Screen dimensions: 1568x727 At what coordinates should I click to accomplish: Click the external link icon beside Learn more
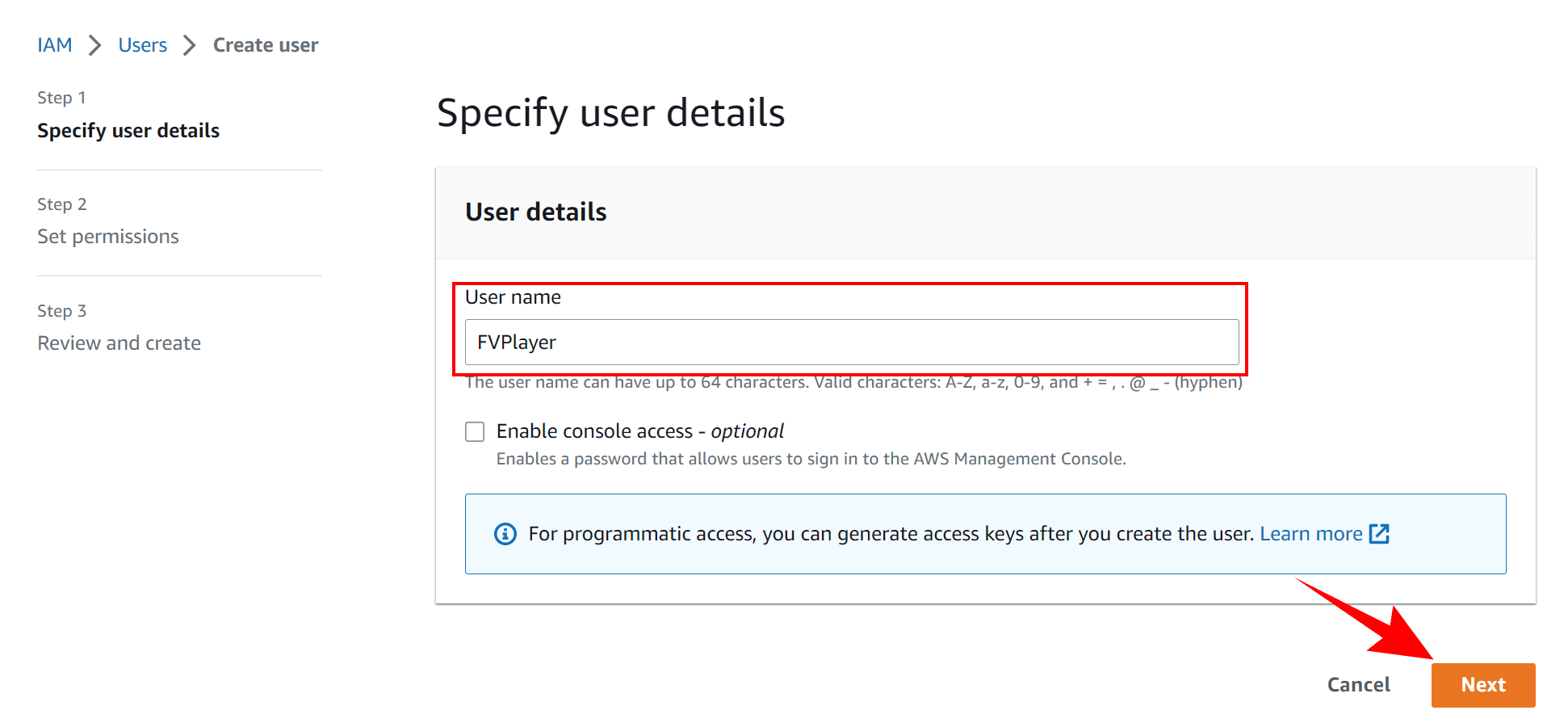click(1379, 534)
